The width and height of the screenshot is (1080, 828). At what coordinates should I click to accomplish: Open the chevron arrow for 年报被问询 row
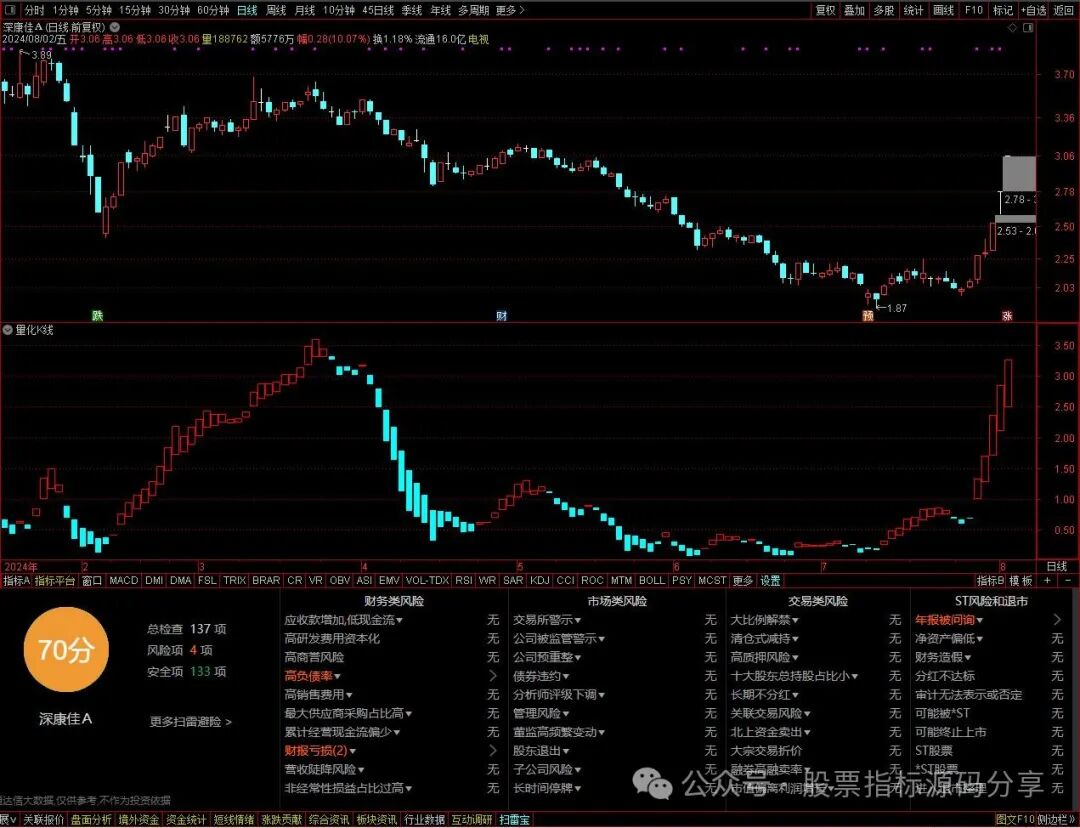[1057, 620]
